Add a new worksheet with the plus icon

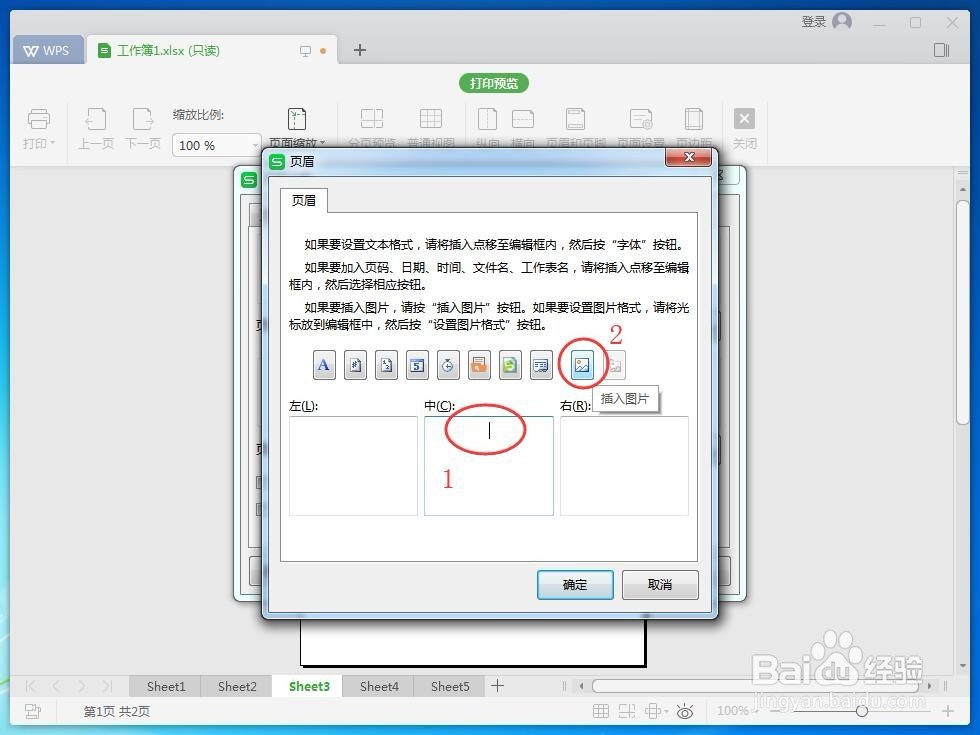(497, 686)
